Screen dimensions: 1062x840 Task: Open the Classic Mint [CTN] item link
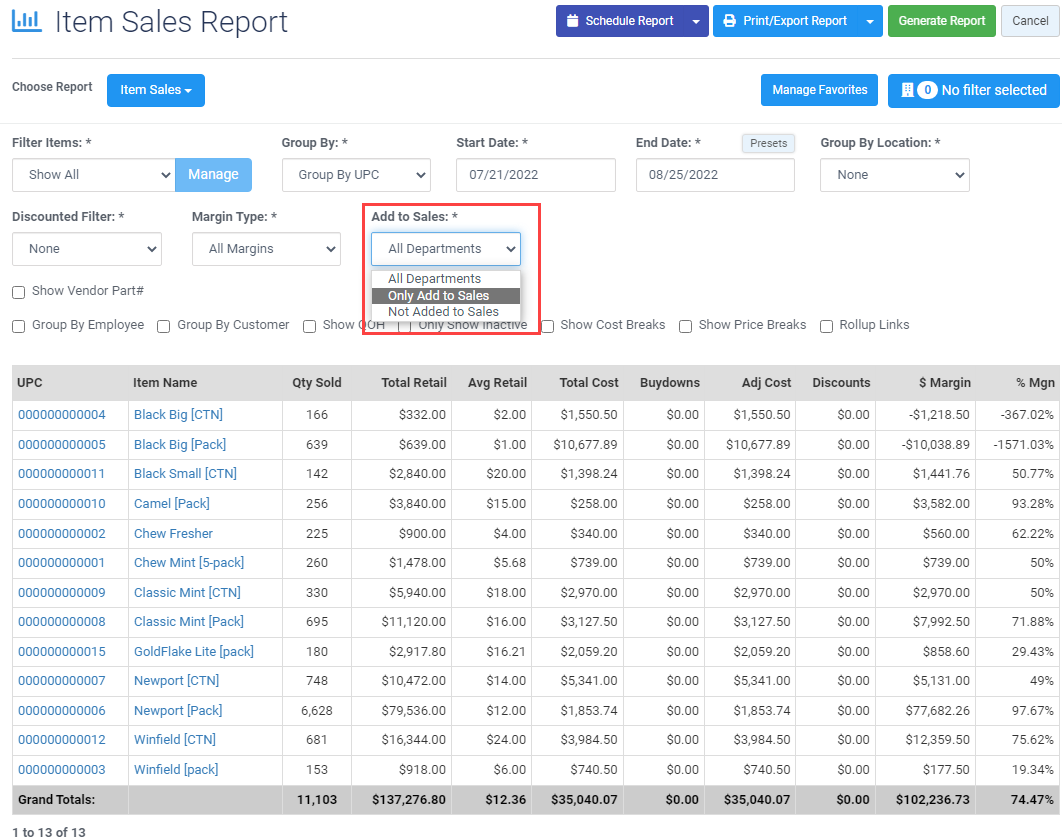point(187,592)
